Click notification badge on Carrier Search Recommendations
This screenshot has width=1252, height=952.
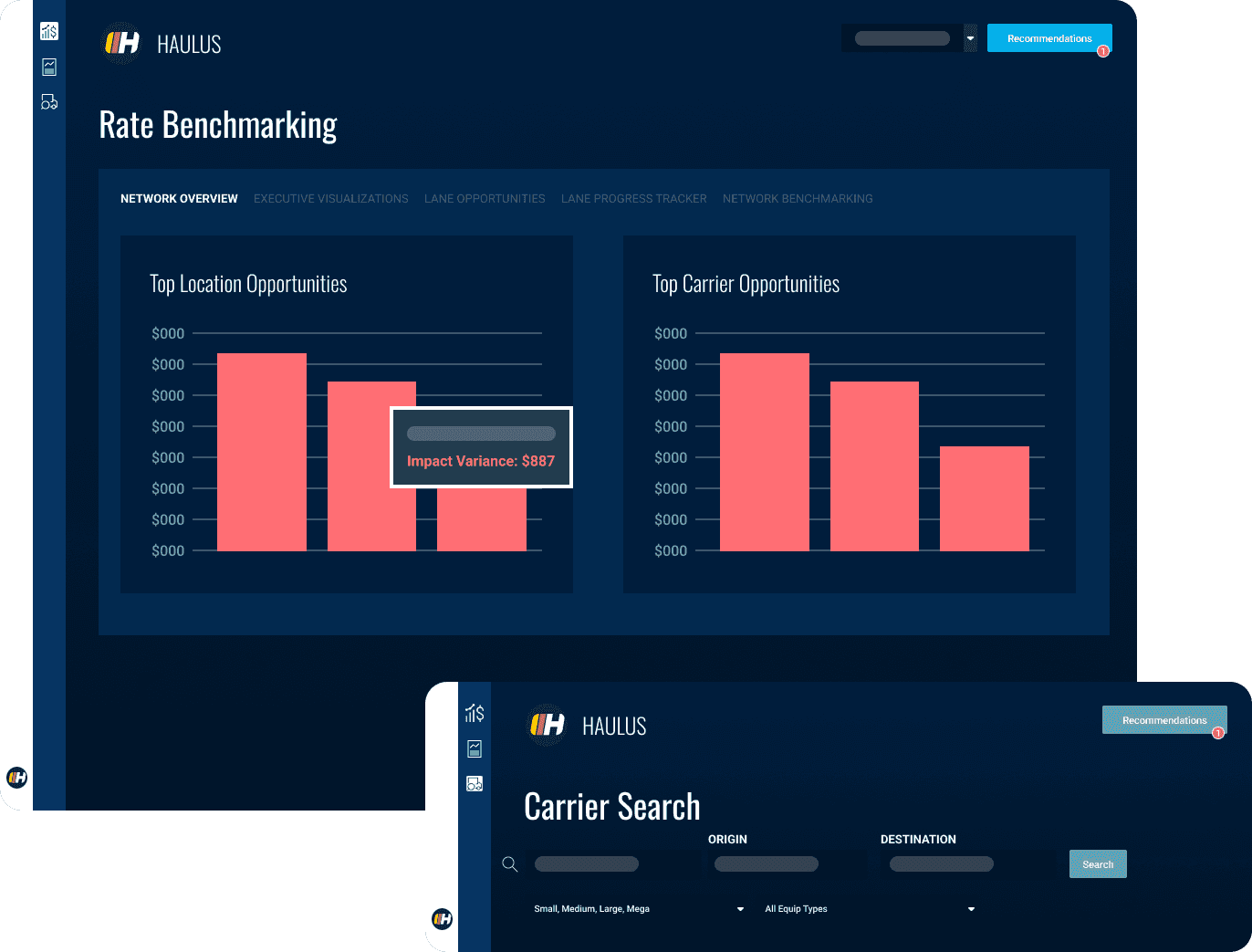(x=1218, y=733)
